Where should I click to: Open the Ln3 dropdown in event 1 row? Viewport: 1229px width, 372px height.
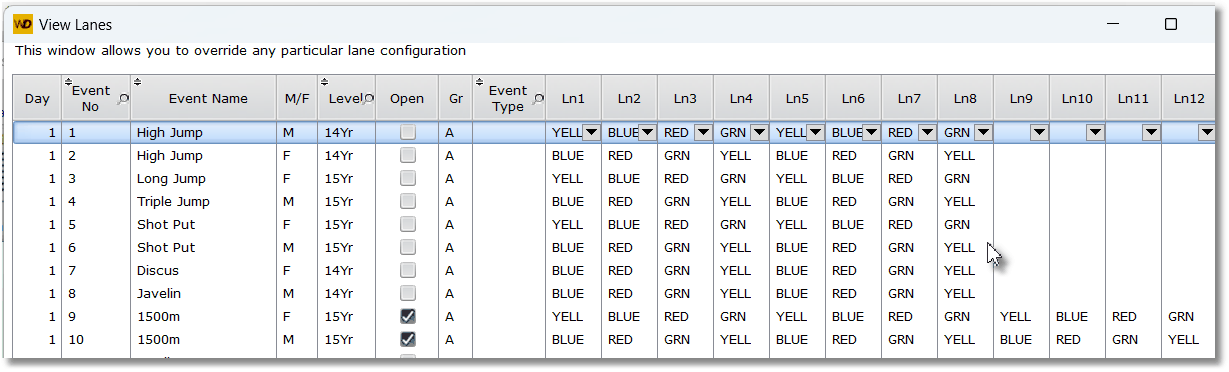(703, 132)
